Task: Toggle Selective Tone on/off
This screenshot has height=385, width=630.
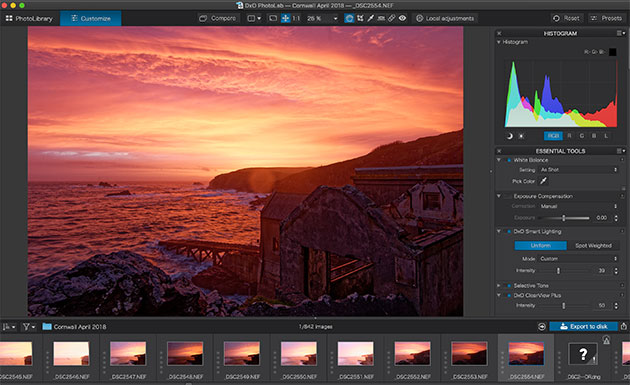Action: (x=509, y=285)
